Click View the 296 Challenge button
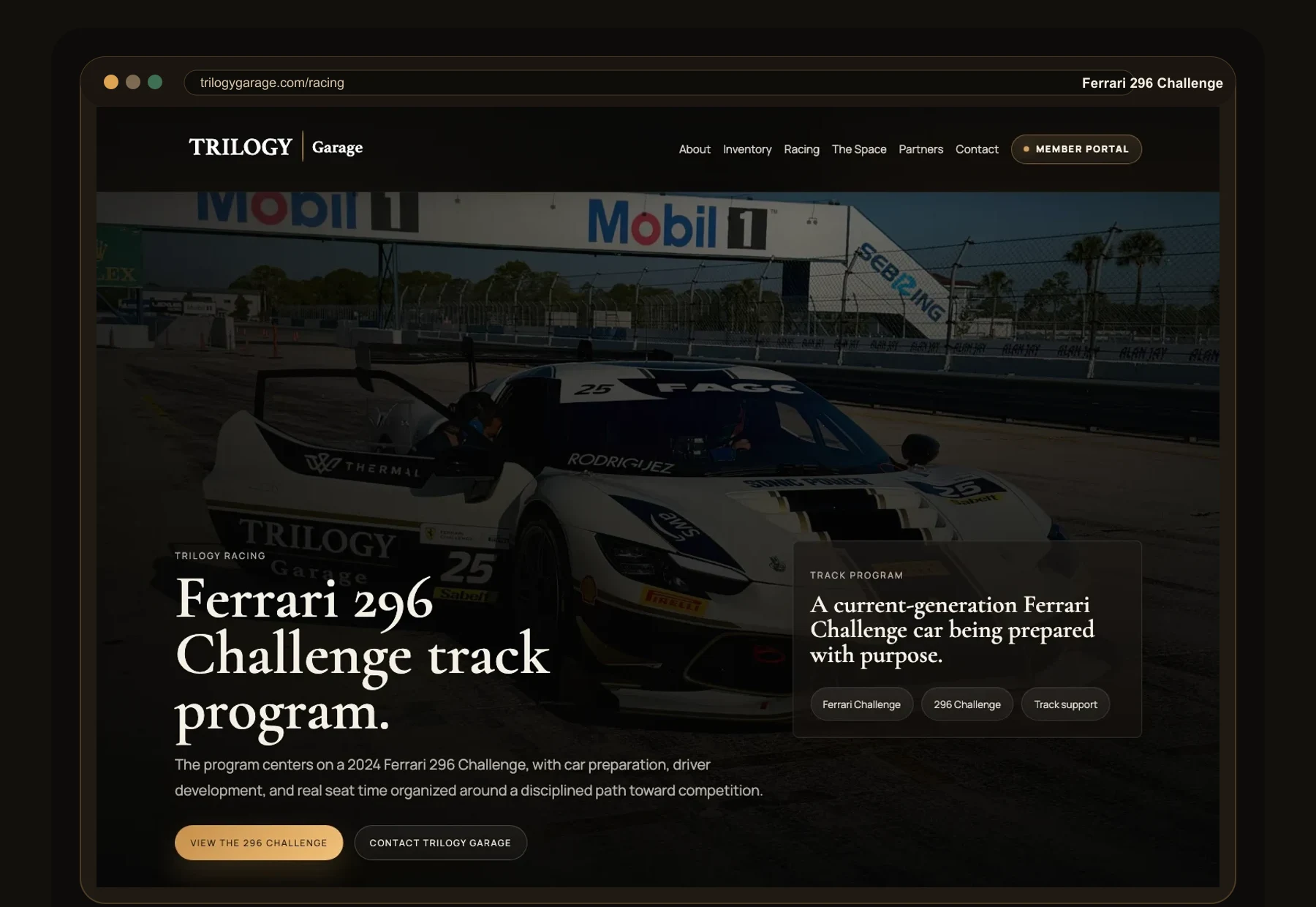The image size is (1316, 907). (x=259, y=843)
